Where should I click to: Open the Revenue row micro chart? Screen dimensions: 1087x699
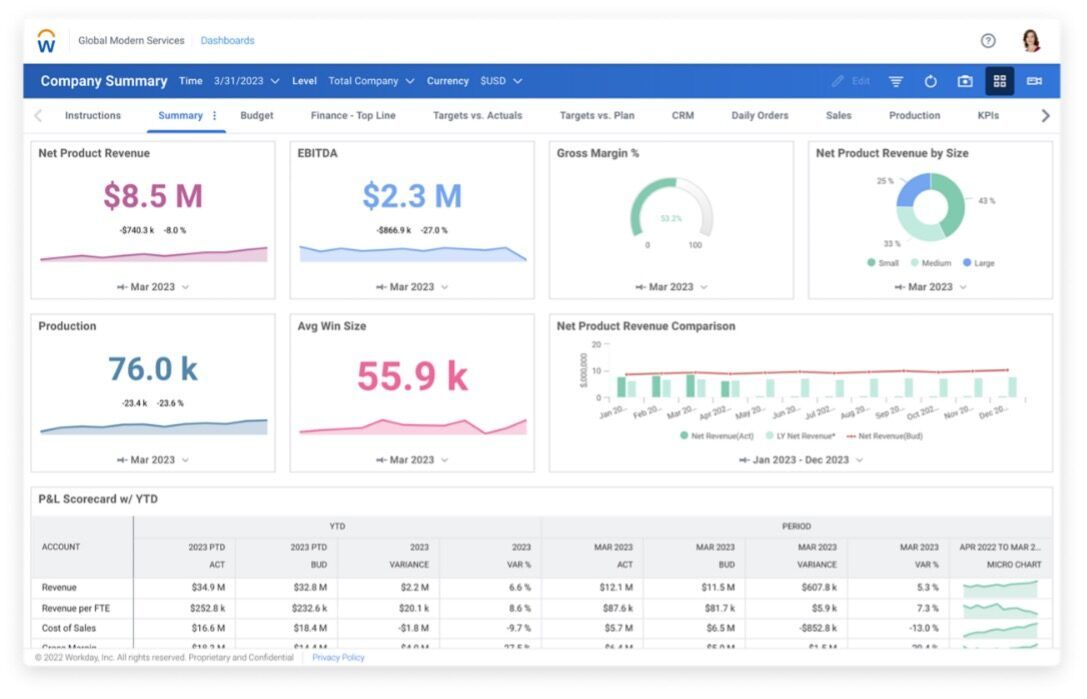[1000, 589]
